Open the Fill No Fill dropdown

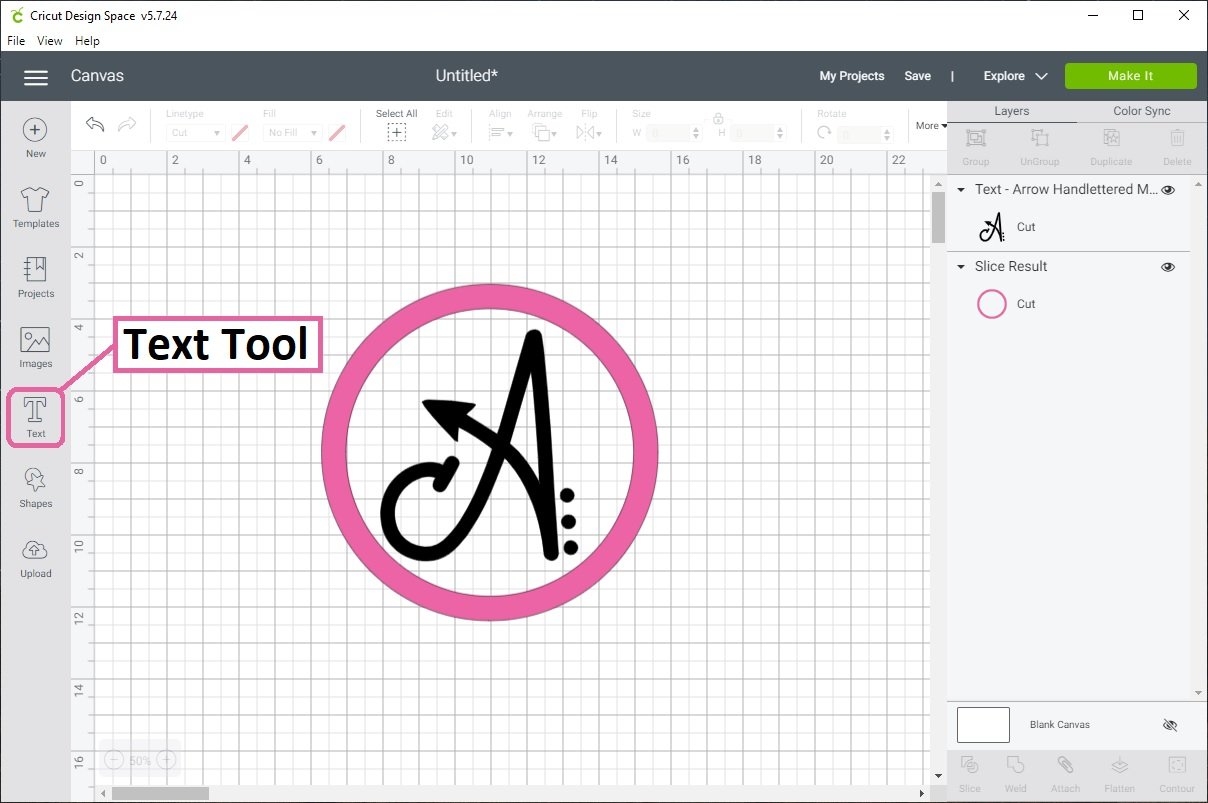point(293,133)
